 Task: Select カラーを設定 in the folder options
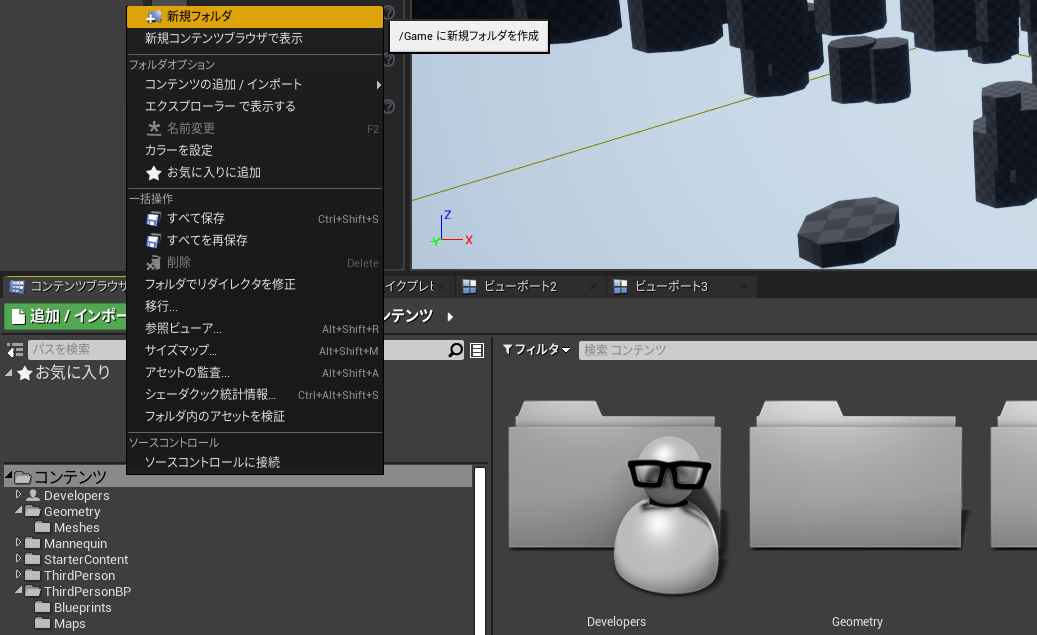coord(255,151)
